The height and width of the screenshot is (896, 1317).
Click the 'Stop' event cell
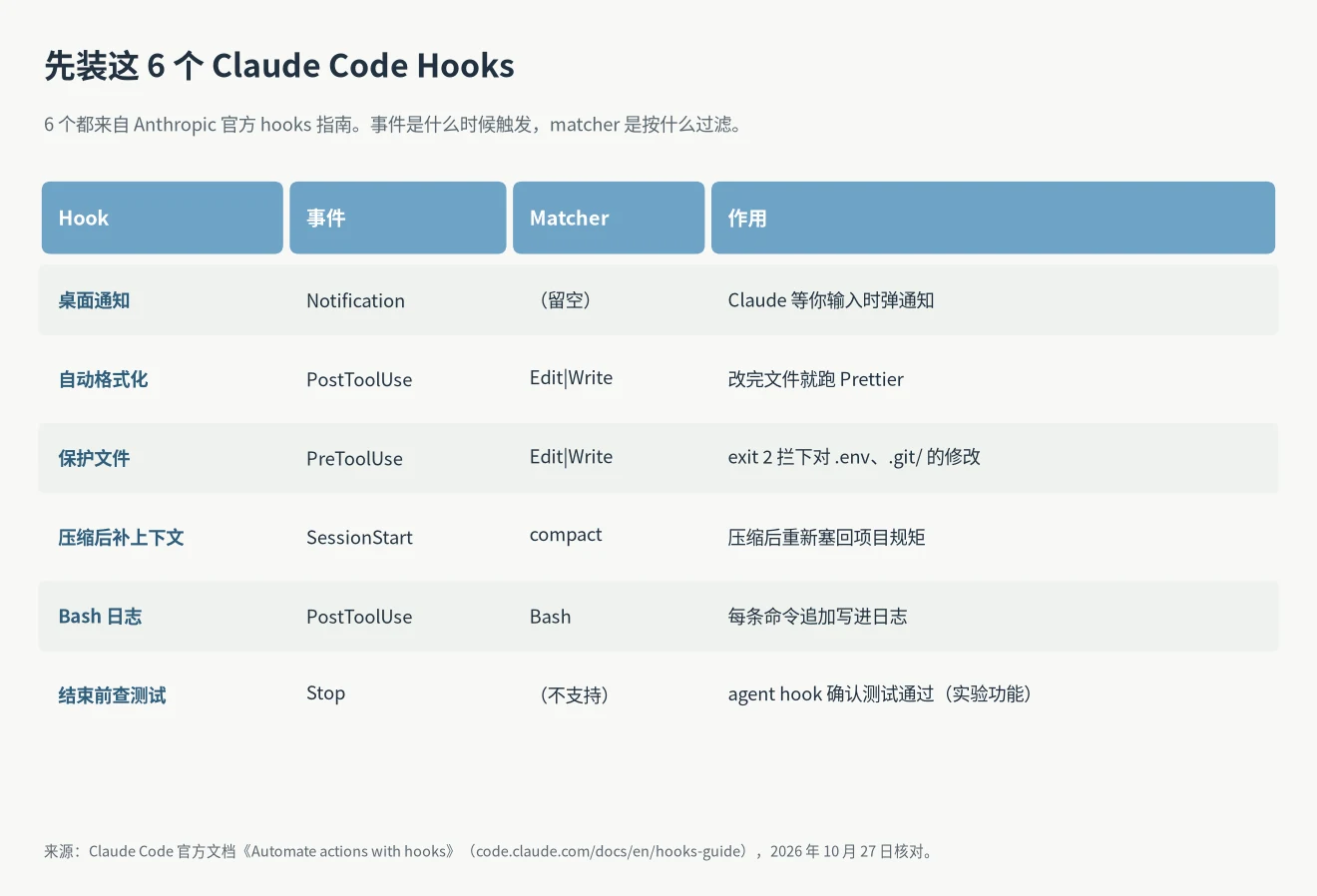[325, 692]
